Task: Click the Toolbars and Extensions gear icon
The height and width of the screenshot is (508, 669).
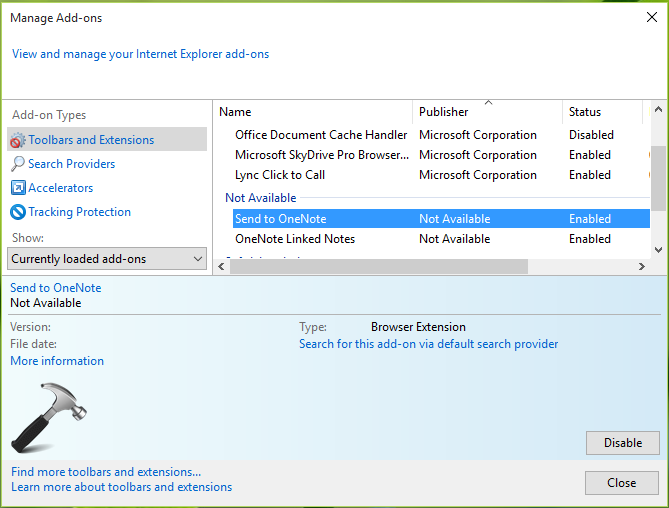Action: point(17,140)
